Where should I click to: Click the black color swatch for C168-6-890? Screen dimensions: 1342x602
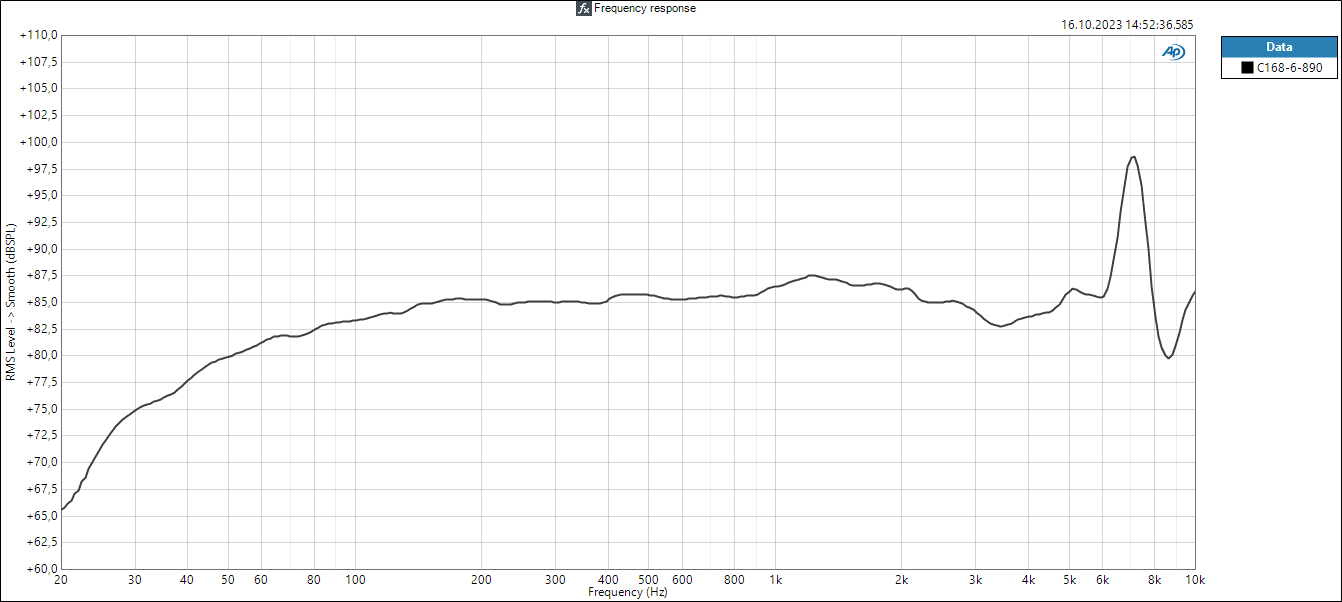(x=1247, y=68)
